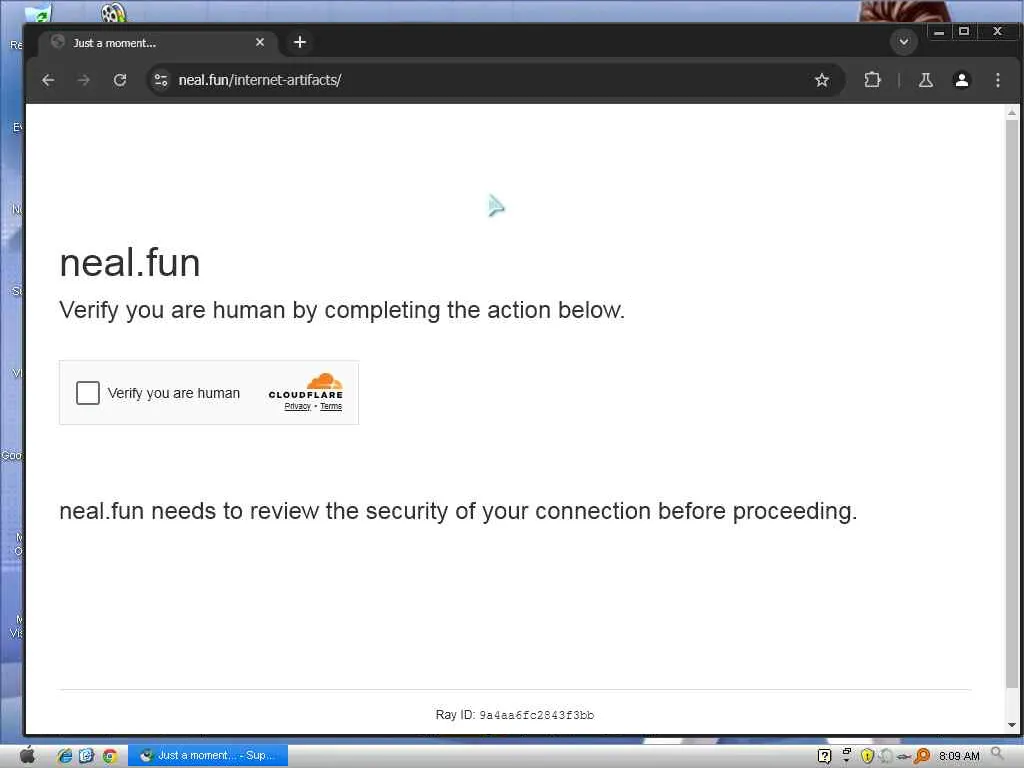Screen dimensions: 1024x768
Task: Check the Verify you are human box
Action: pos(88,393)
